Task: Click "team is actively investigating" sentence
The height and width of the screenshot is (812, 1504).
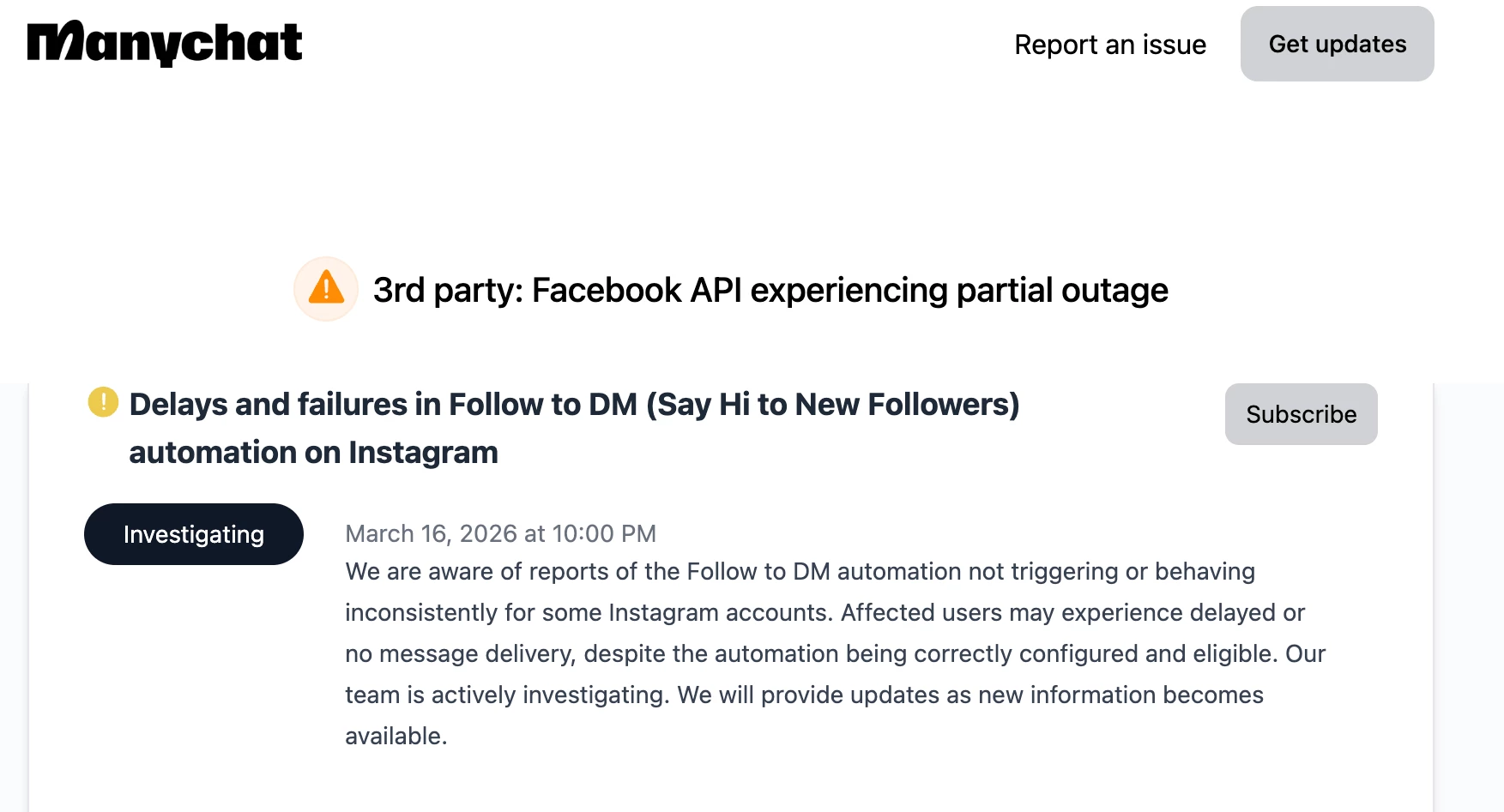Action: (x=506, y=695)
